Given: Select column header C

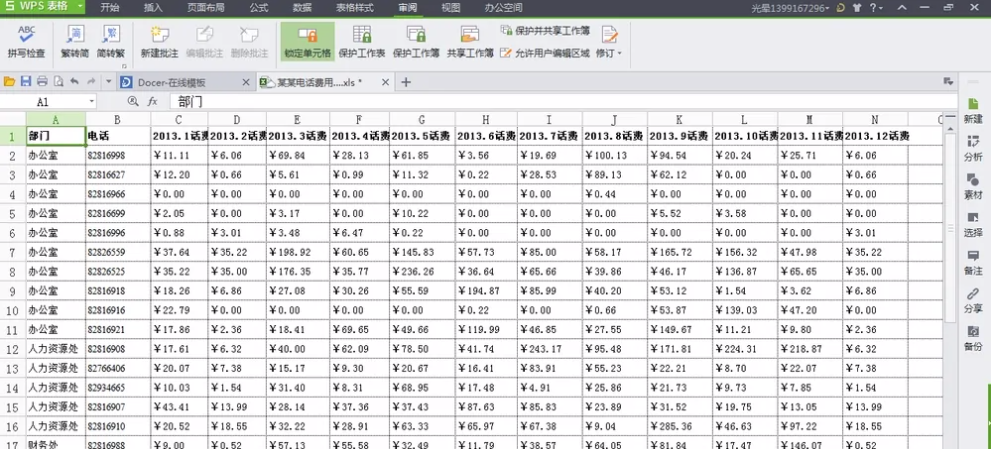Looking at the screenshot, I should pos(179,120).
